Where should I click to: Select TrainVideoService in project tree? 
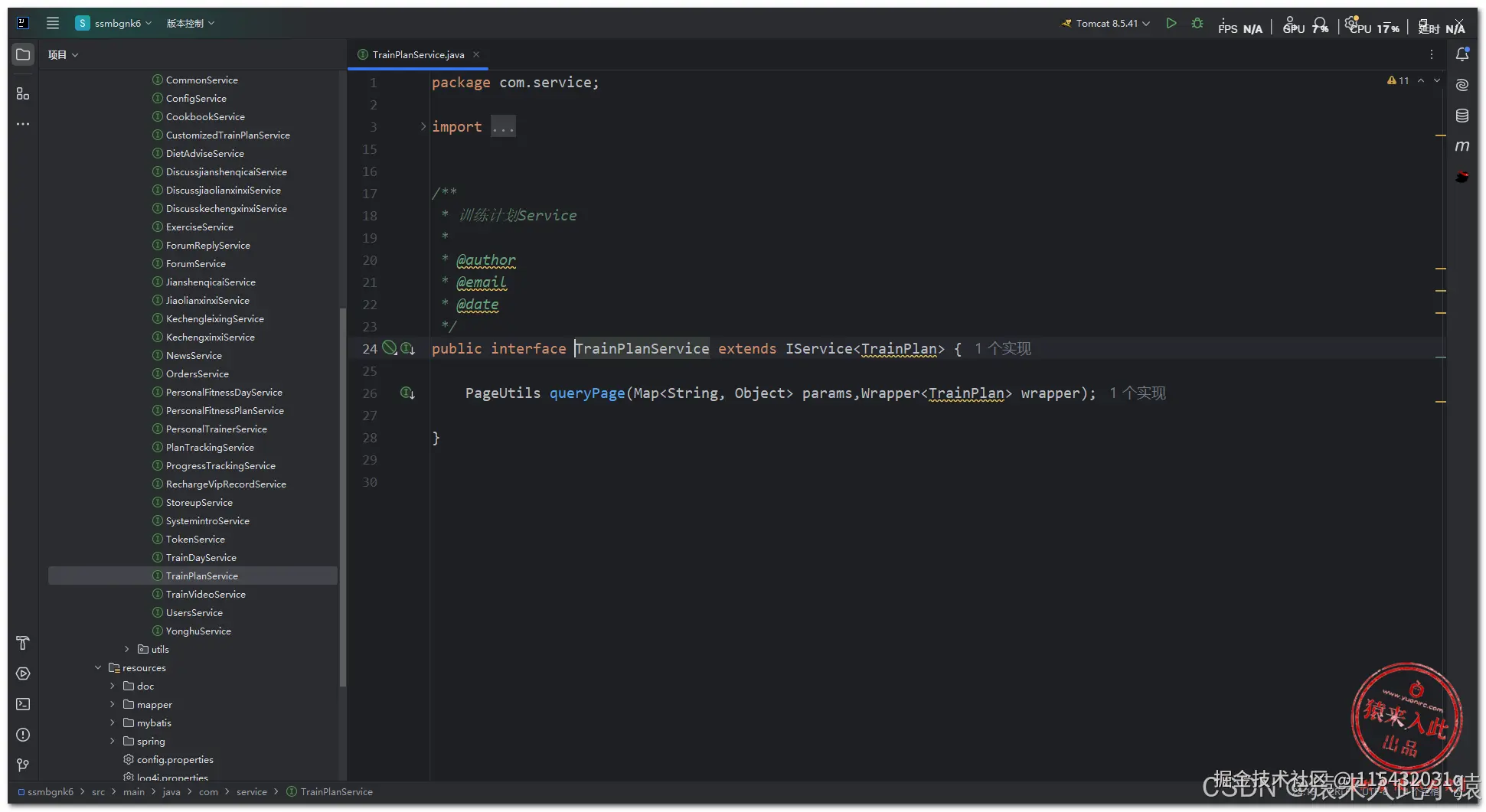[x=205, y=595]
